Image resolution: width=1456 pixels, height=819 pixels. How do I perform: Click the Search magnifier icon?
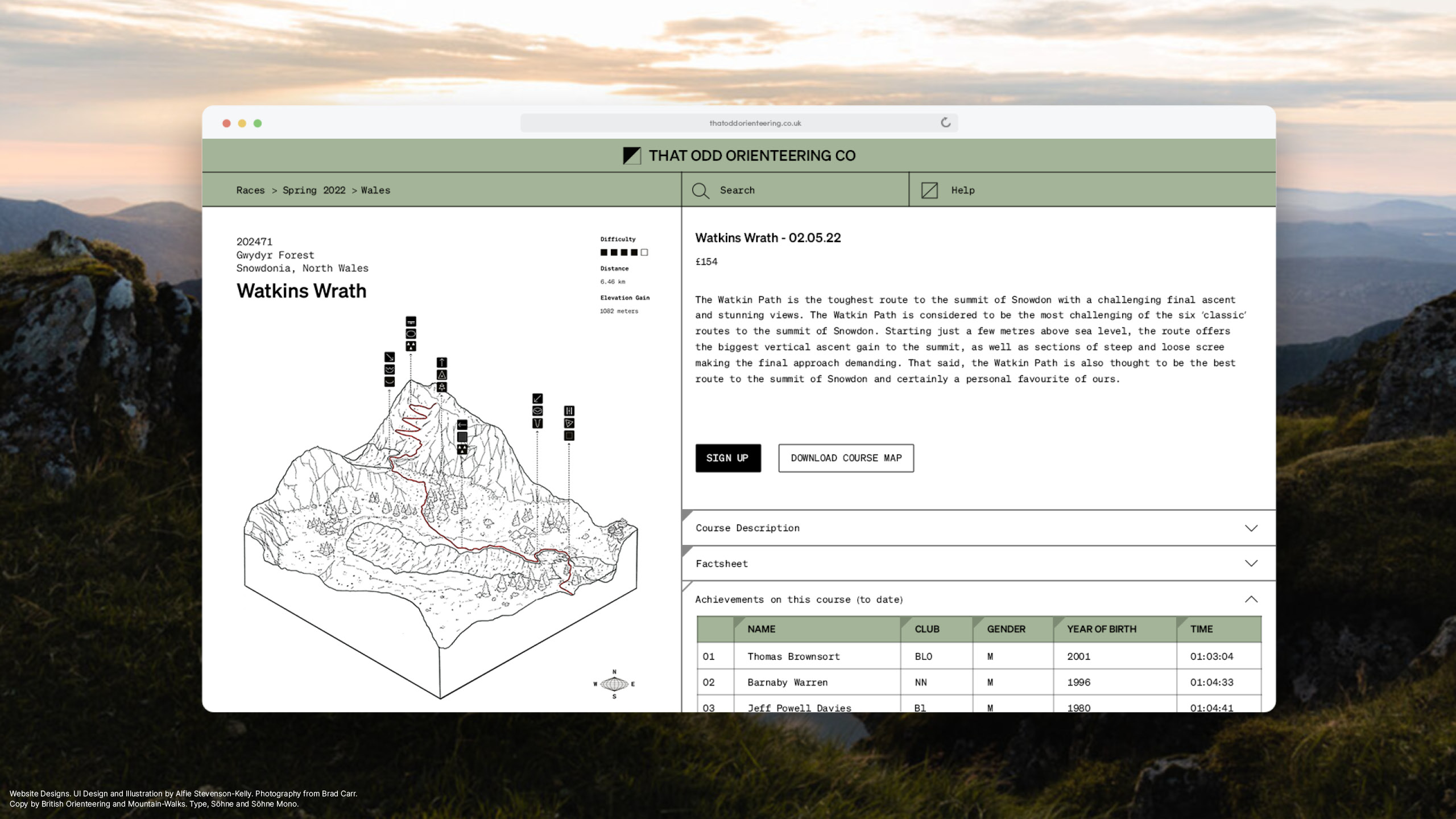tap(700, 191)
